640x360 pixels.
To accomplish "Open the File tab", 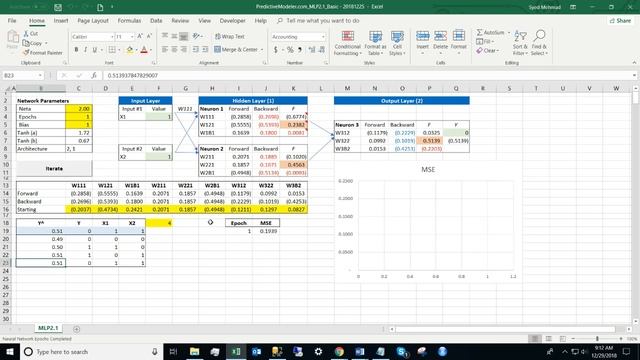I will coord(12,20).
